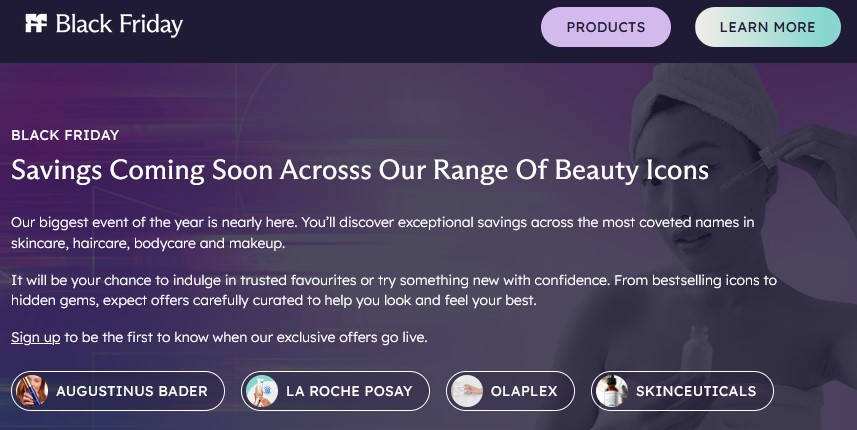Click the Black Friday logo text

point(119,25)
